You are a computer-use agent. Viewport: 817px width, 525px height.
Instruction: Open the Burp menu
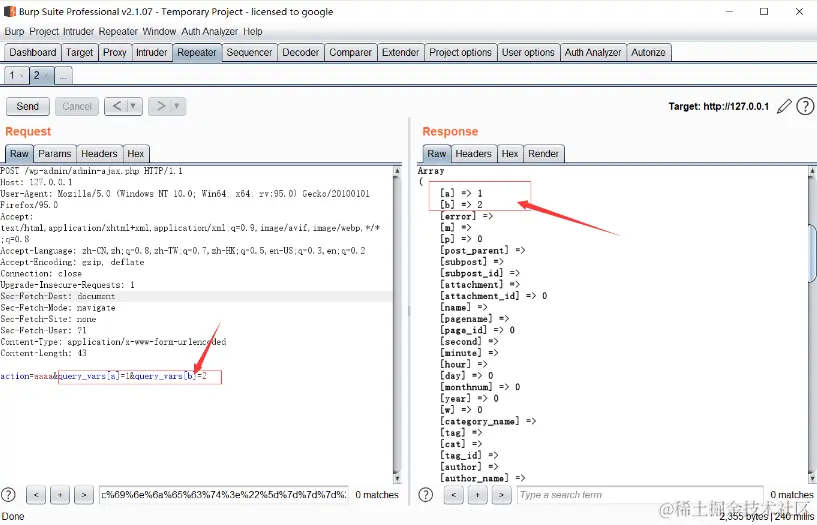[15, 31]
